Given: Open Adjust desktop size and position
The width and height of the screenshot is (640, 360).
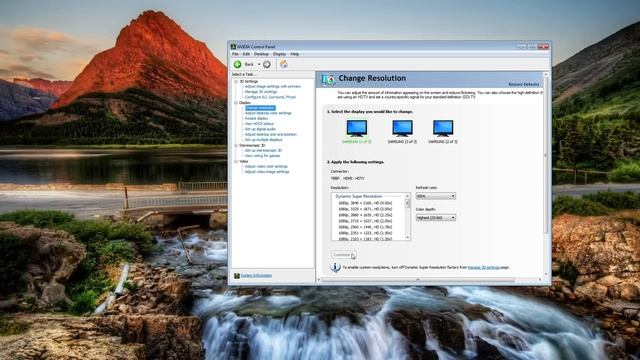Looking at the screenshot, I should pos(271,134).
